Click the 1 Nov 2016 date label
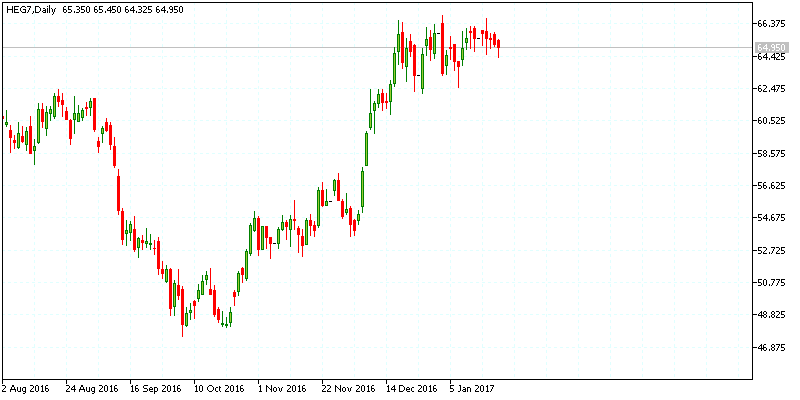 [x=284, y=388]
